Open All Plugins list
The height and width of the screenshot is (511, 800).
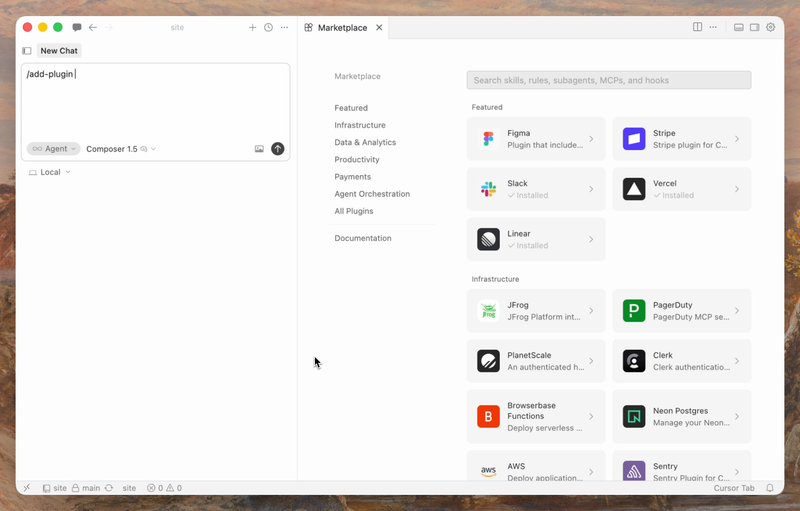click(x=354, y=211)
